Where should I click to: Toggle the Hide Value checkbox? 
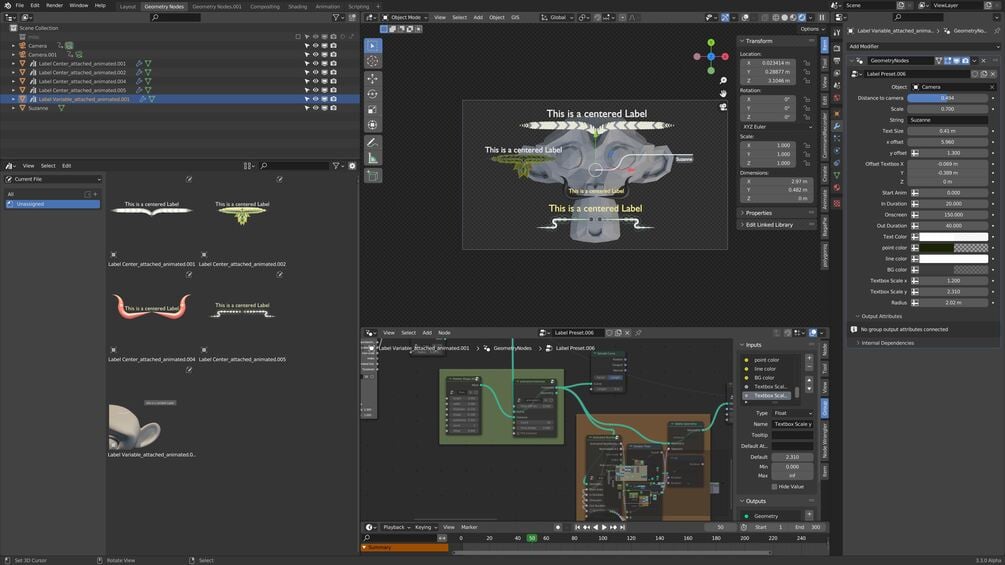[x=775, y=487]
